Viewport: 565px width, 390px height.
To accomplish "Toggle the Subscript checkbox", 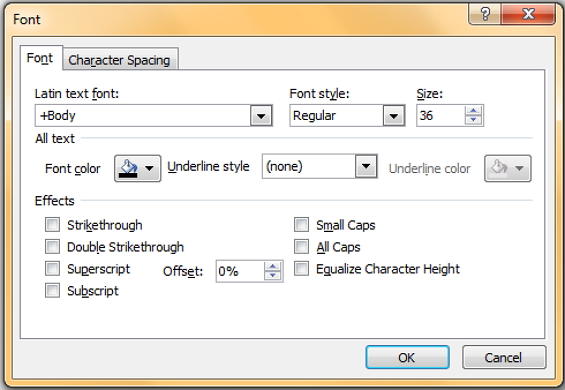I will pyautogui.click(x=53, y=291).
